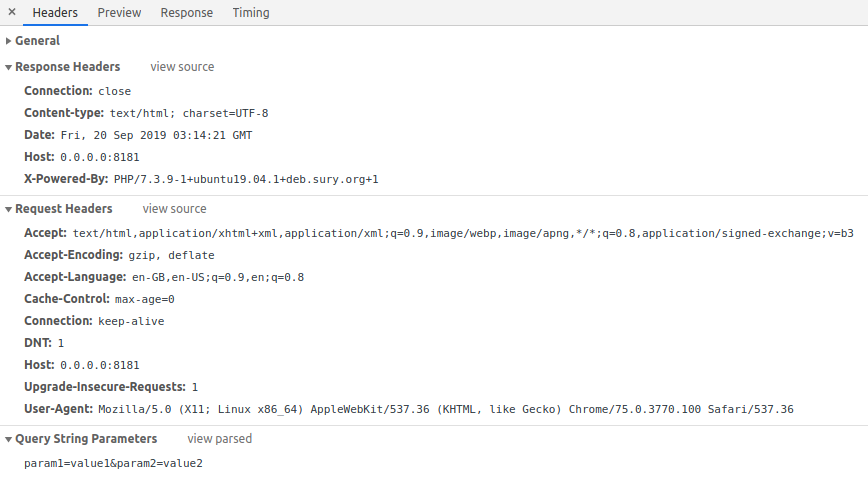Close the request details panel
This screenshot has height=478, width=868.
click(12, 13)
